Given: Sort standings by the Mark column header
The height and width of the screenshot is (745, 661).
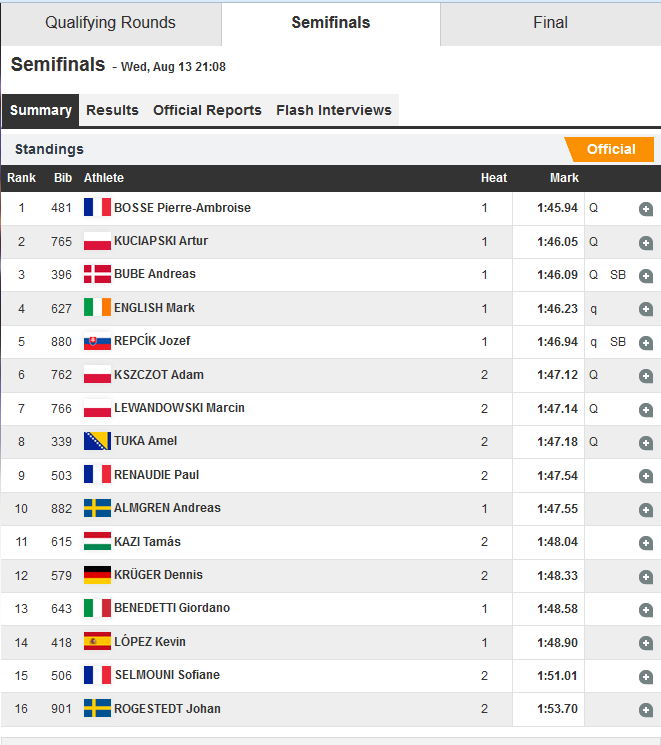Looking at the screenshot, I should click(564, 178).
